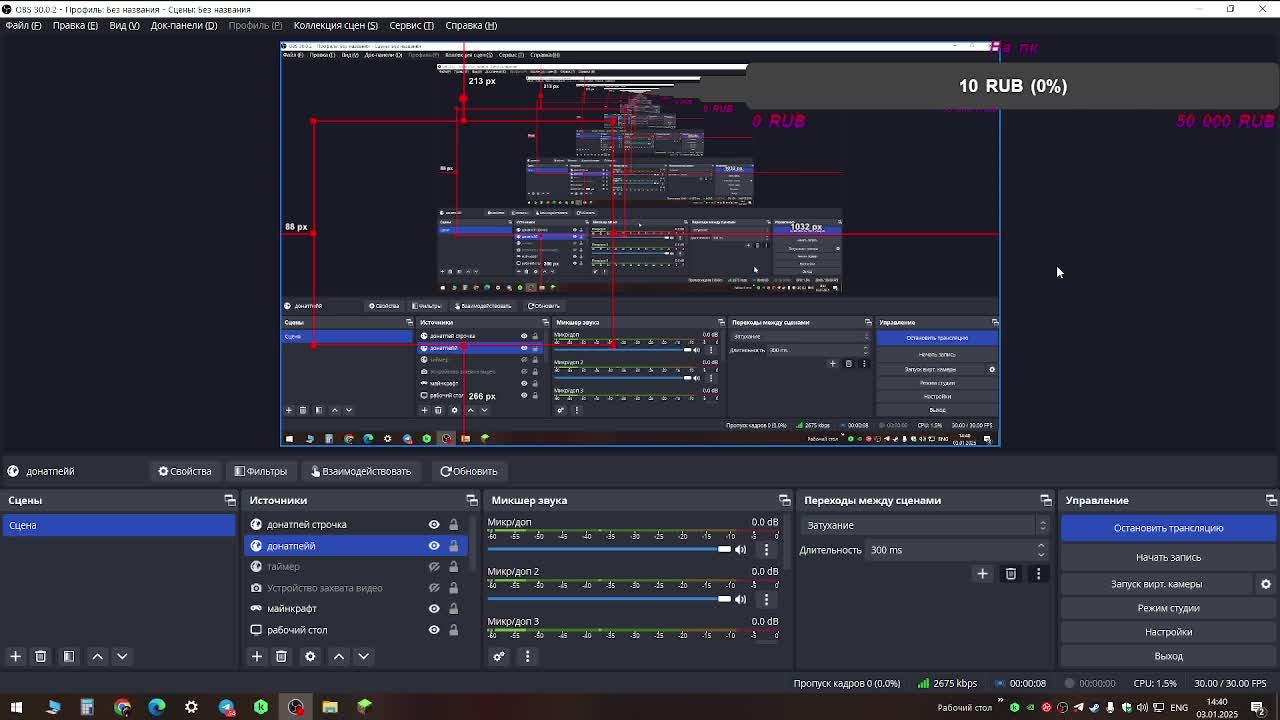Hide the донатпей source eye icon
This screenshot has height=720, width=1280.
point(434,545)
